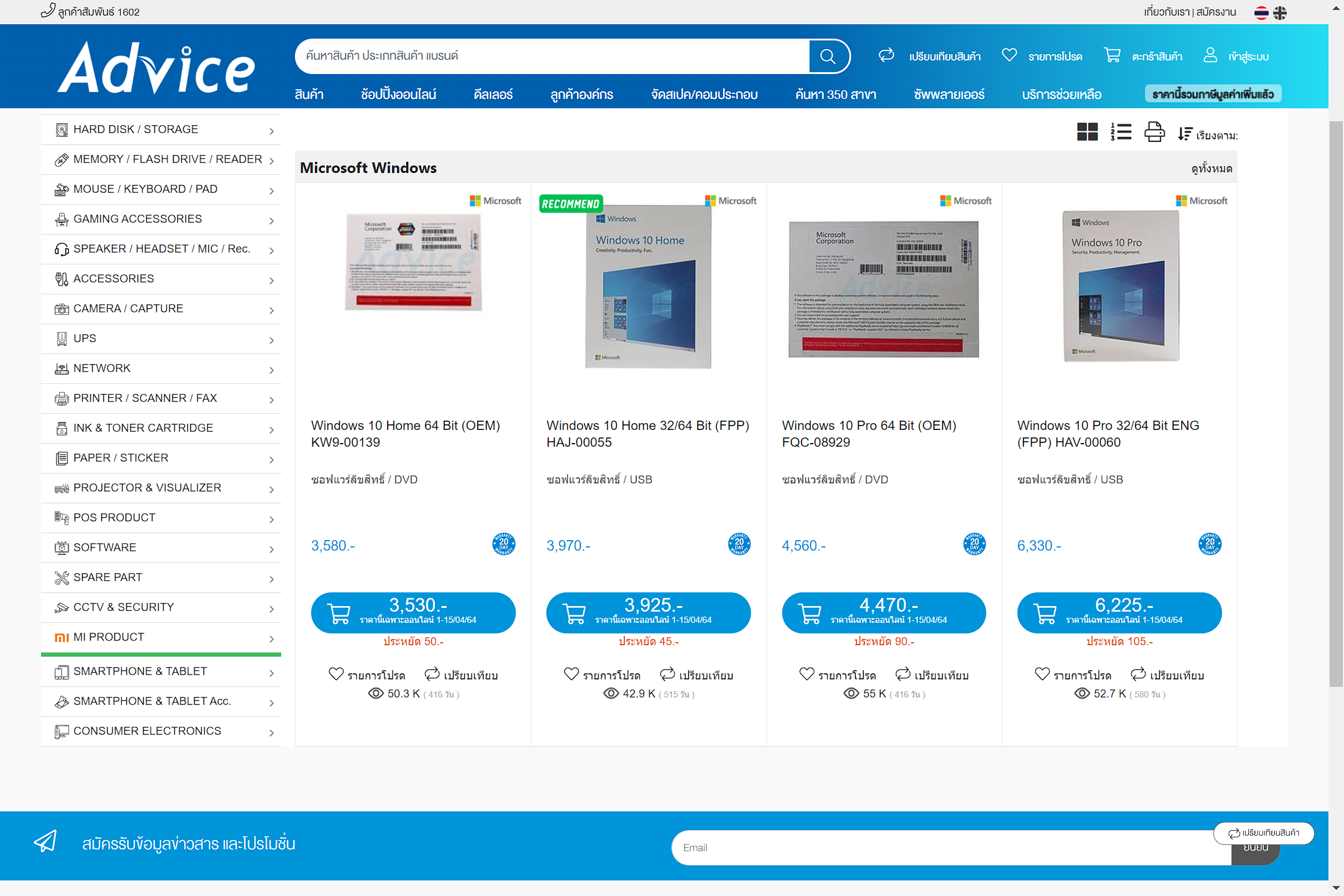1344x896 pixels.
Task: Open the จัดสเปค/คอมประกอบ menu
Action: [x=704, y=95]
